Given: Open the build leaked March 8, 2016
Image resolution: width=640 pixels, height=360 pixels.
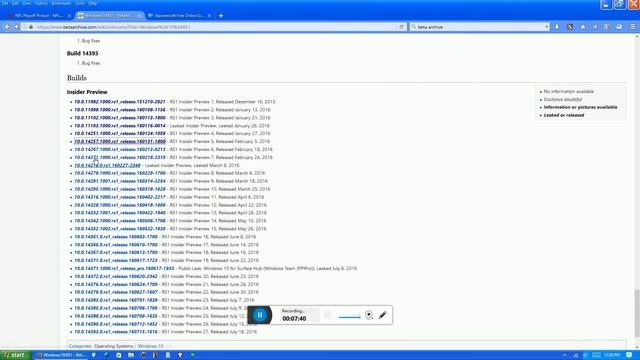Looking at the screenshot, I should 107,165.
